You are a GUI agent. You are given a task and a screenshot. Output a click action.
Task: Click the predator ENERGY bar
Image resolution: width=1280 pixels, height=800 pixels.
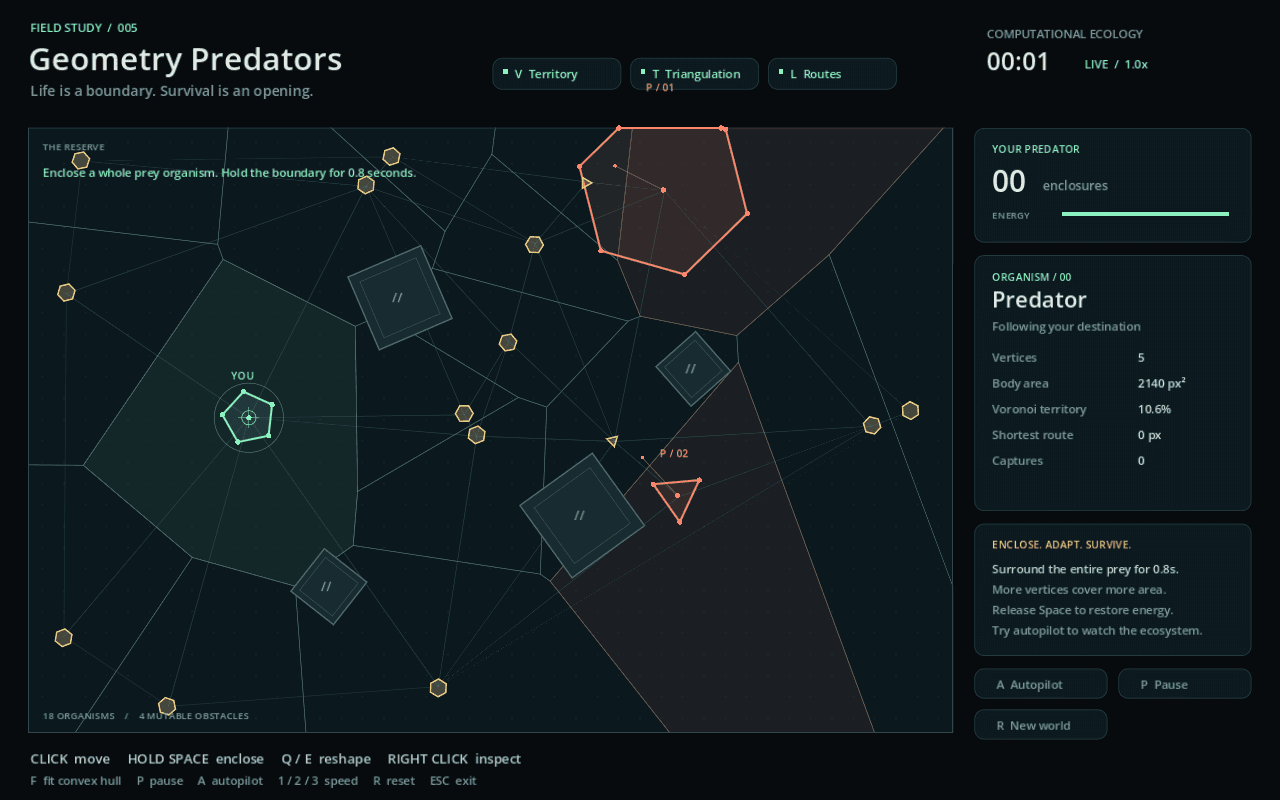(x=1145, y=214)
